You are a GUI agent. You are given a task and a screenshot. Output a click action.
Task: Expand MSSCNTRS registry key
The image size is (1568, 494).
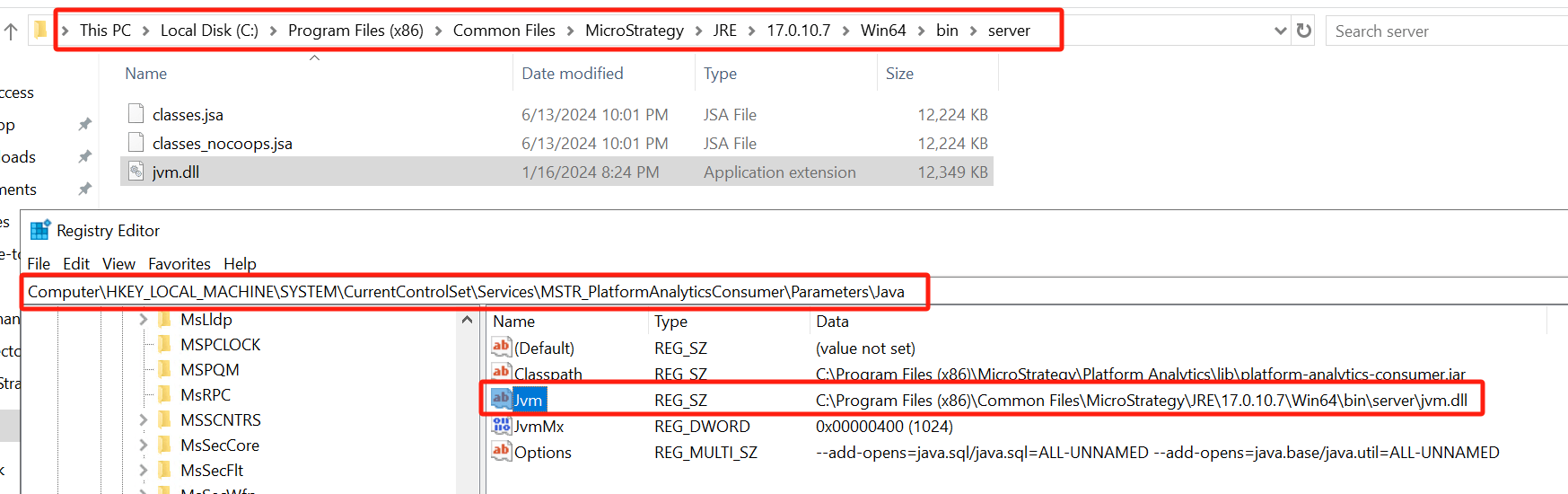click(144, 419)
